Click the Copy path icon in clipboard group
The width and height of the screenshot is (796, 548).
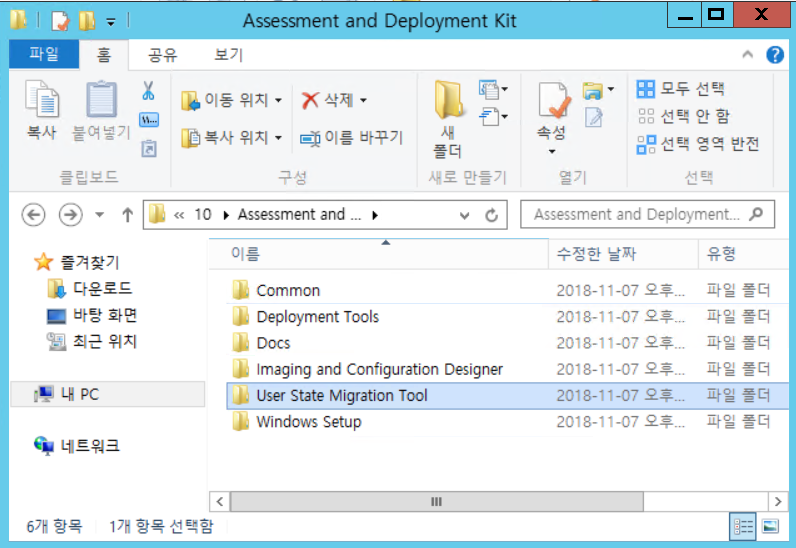[x=149, y=120]
